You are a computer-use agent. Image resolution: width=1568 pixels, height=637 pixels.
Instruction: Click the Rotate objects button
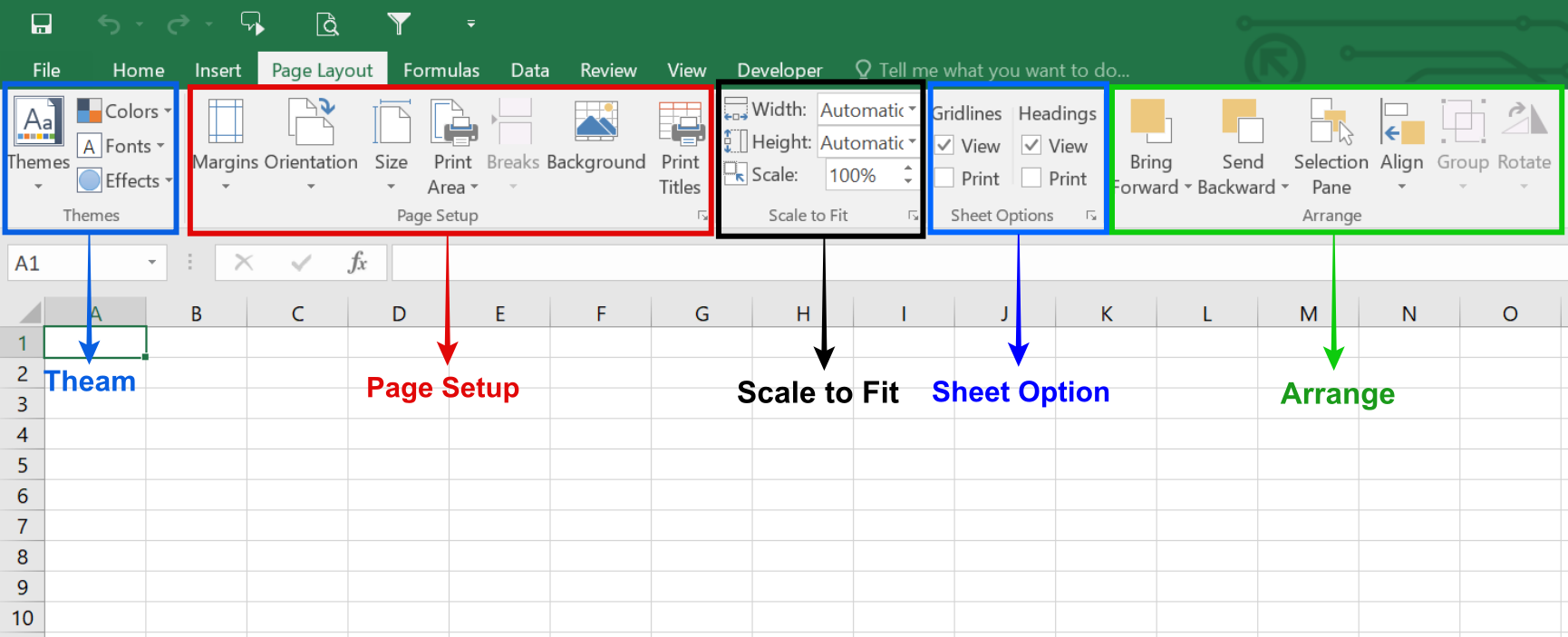click(1524, 145)
